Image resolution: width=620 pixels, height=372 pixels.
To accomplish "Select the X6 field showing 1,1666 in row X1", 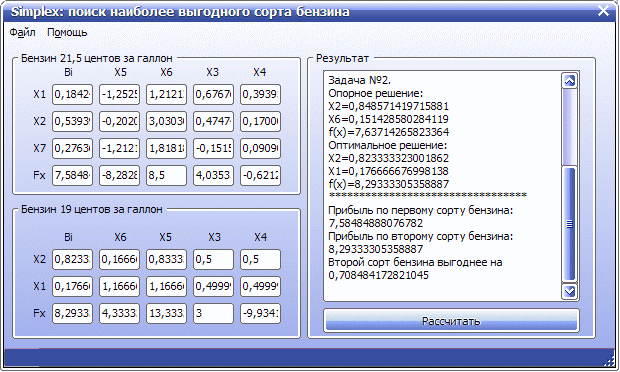I will pos(119,286).
